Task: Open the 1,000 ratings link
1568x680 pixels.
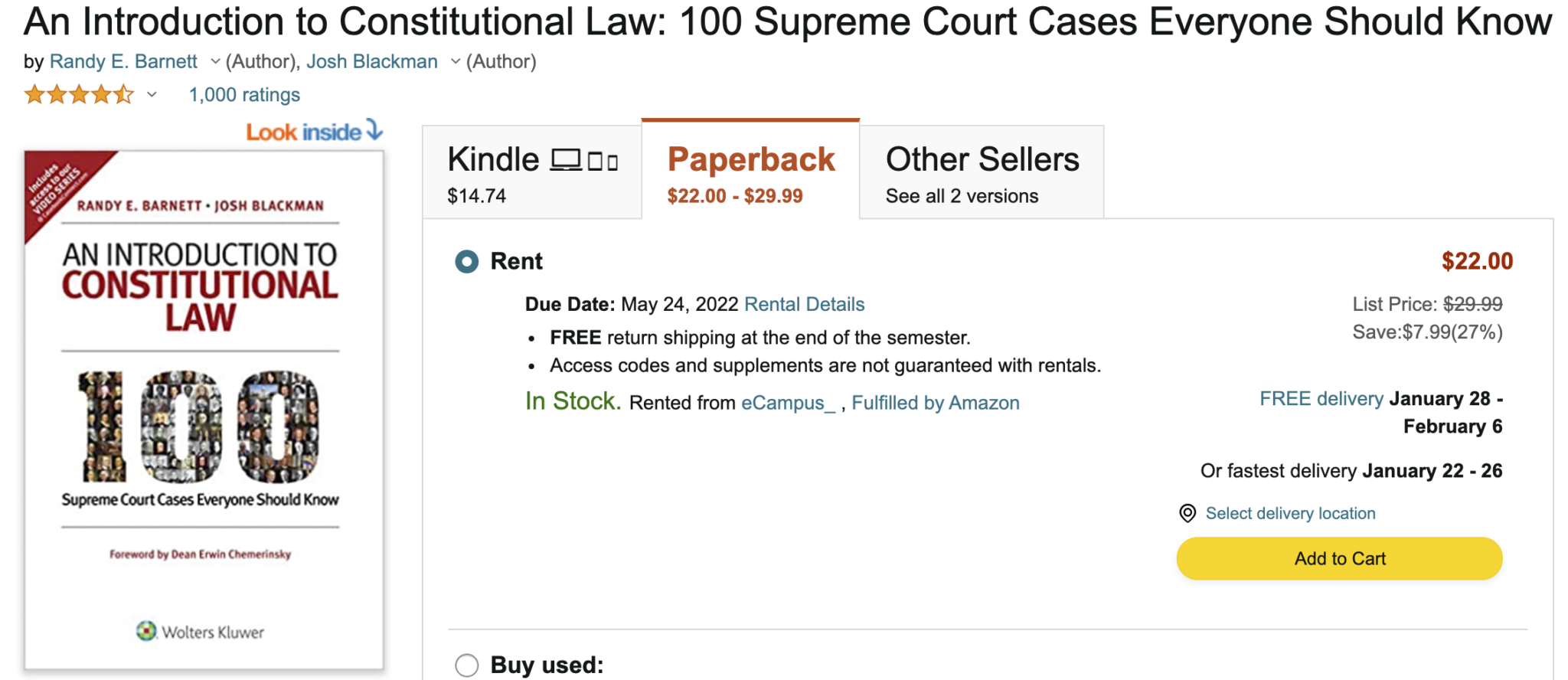Action: (x=244, y=95)
